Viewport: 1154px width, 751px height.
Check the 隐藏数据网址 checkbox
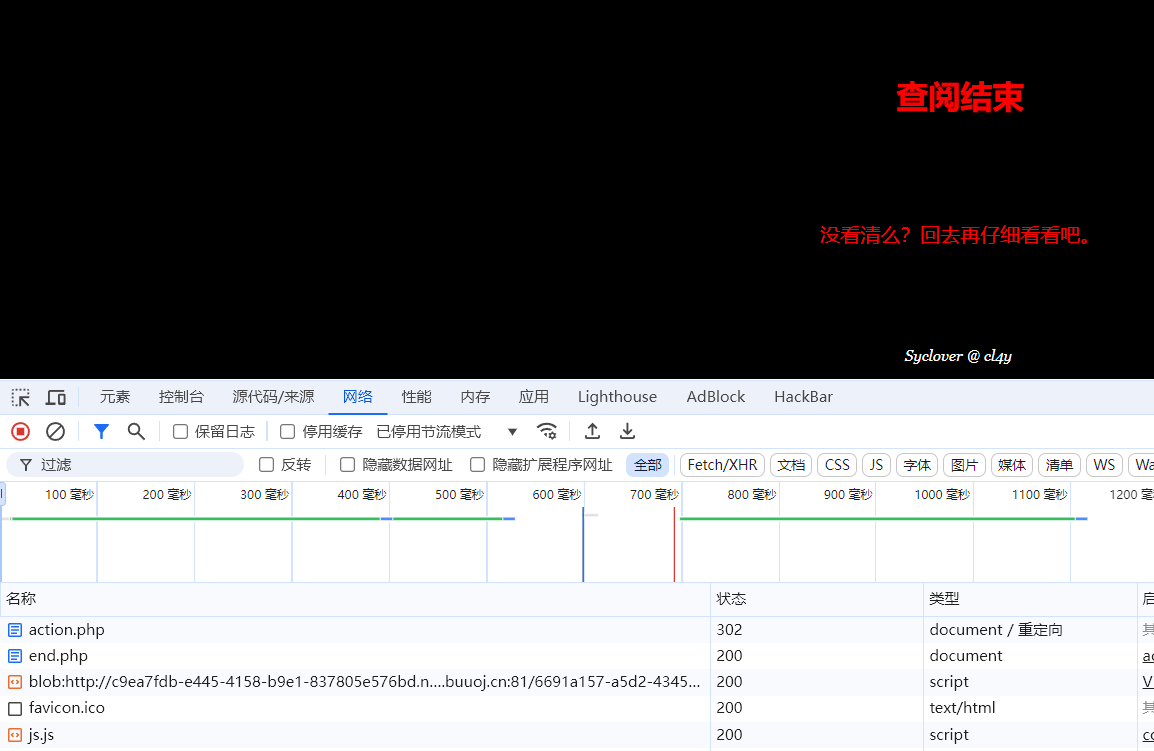(348, 465)
